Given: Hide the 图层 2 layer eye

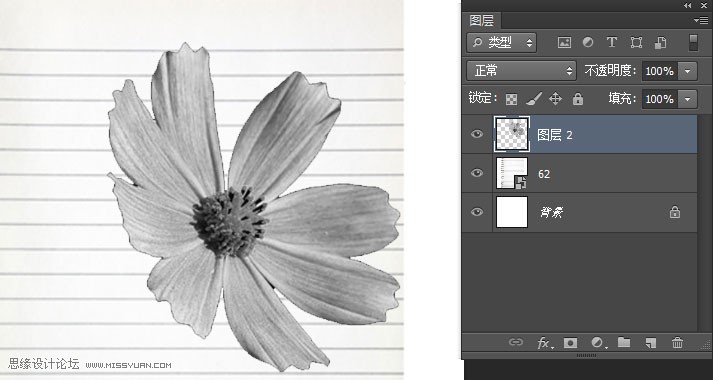Looking at the screenshot, I should click(x=477, y=134).
